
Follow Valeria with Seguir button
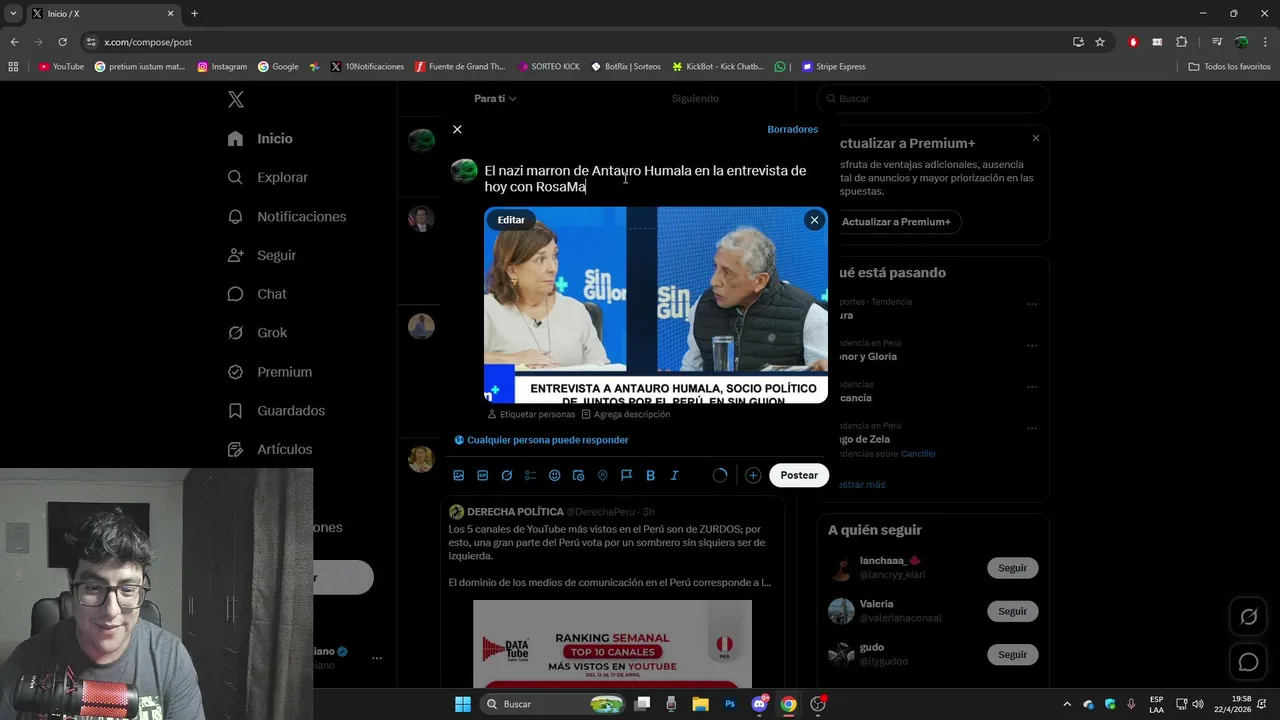point(1012,611)
